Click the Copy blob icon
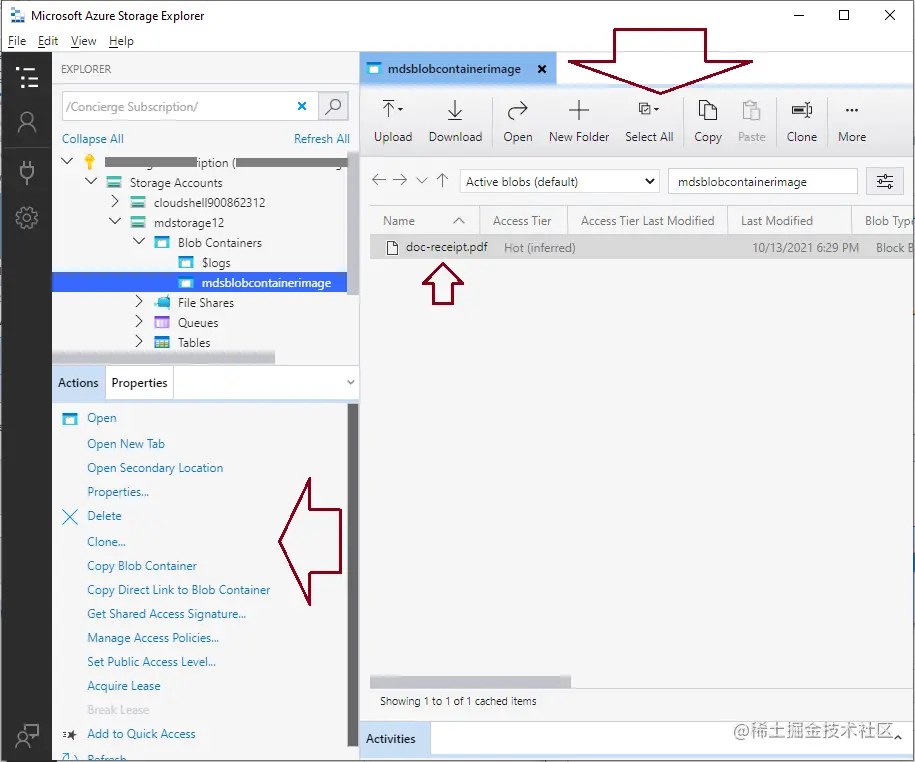The height and width of the screenshot is (762, 915). [x=707, y=118]
